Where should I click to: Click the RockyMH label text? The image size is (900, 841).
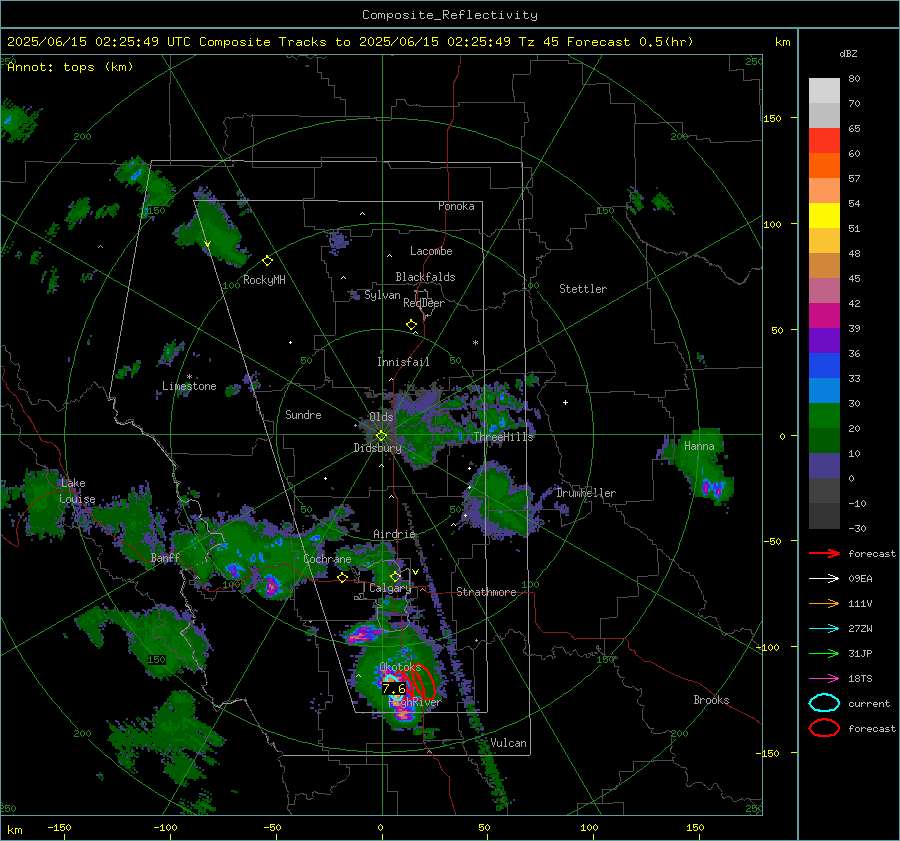[264, 280]
